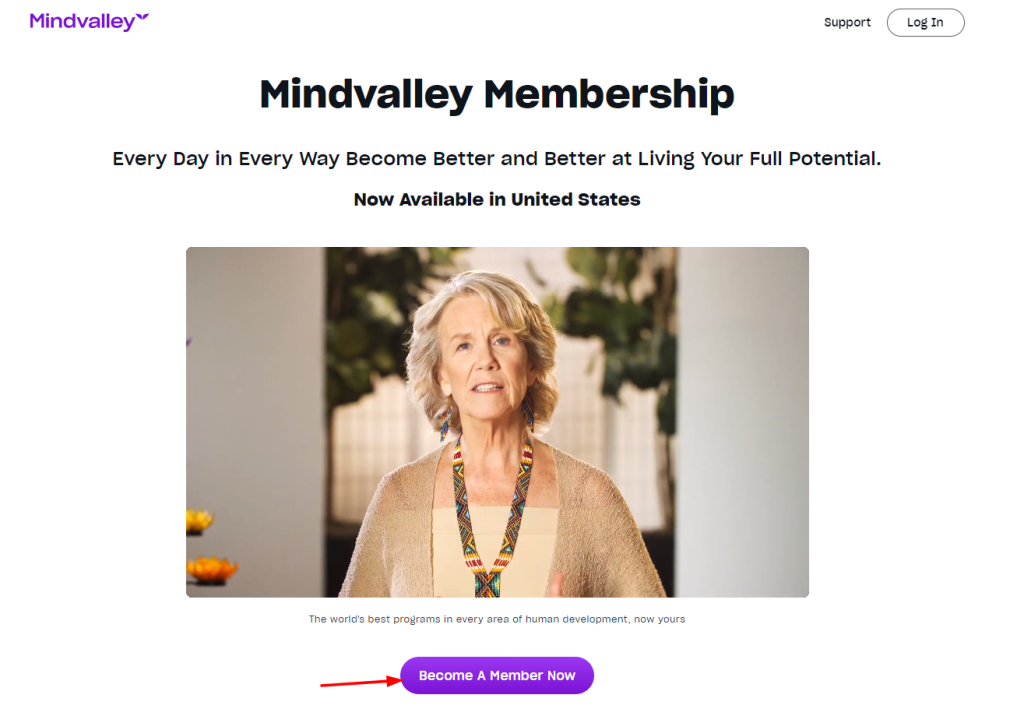Click the "Every Day in Every Way" tagline
The width and height of the screenshot is (1024, 716).
coord(496,159)
